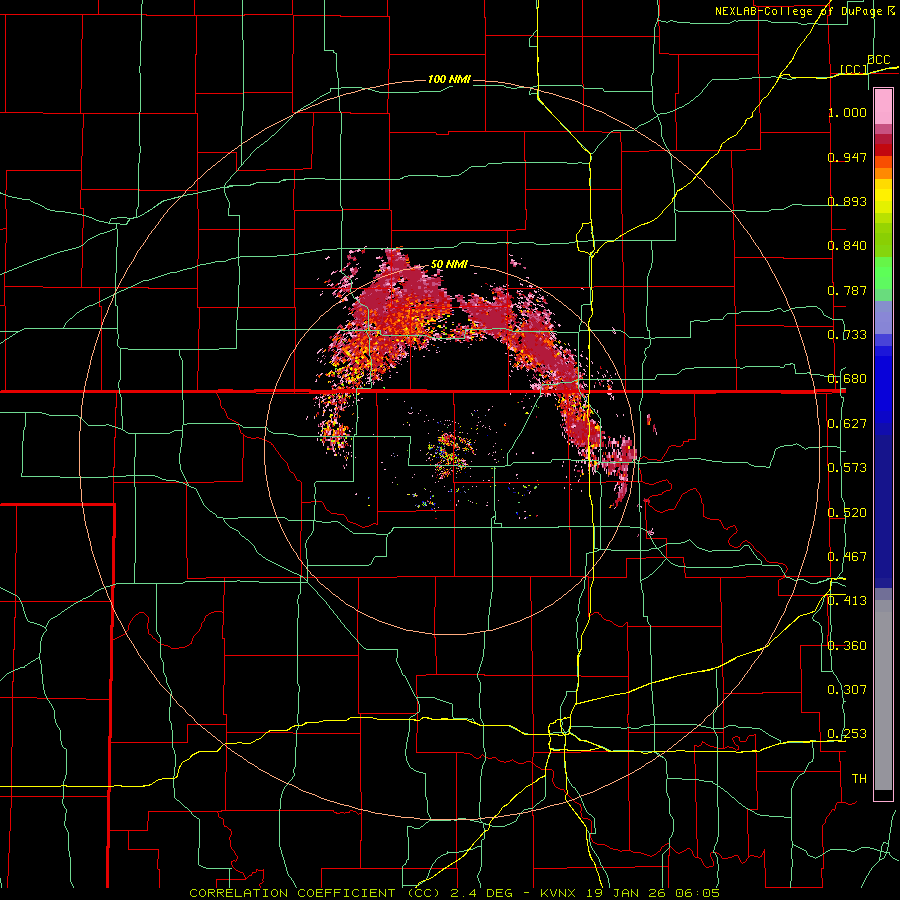Click the pink top segment of color bar
Viewport: 900px width, 900px height.
[x=883, y=107]
